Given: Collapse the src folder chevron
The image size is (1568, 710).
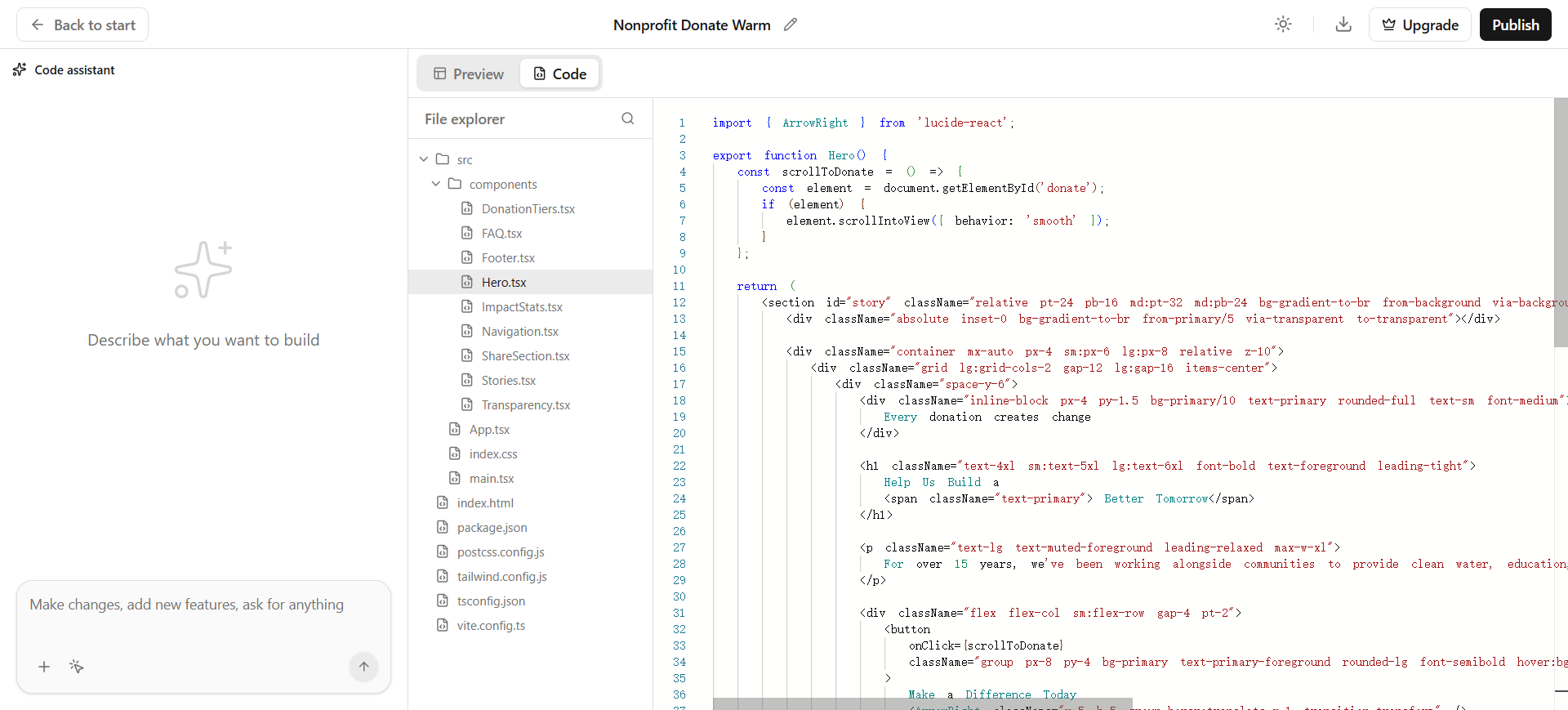Looking at the screenshot, I should click(x=423, y=159).
